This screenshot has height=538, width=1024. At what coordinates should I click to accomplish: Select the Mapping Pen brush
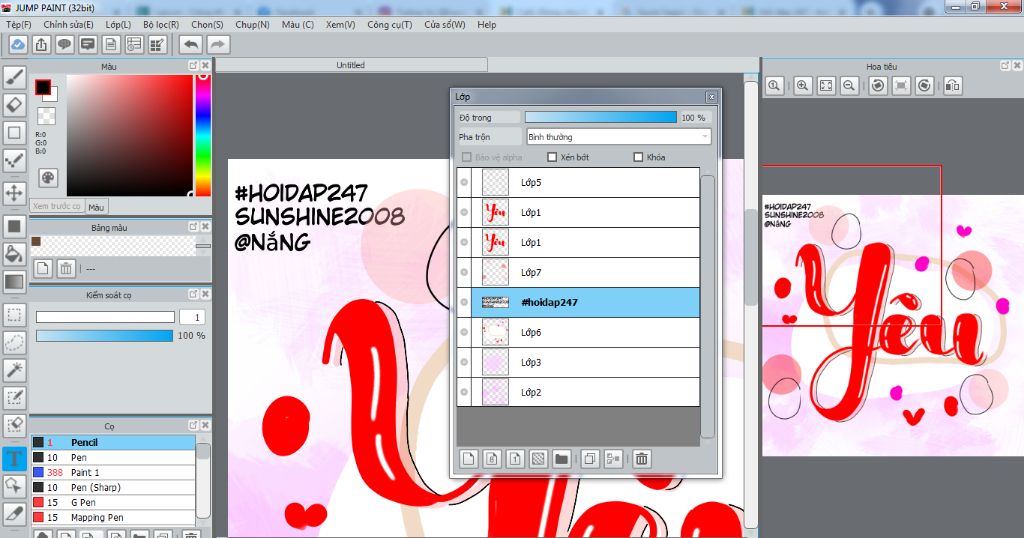[113, 517]
